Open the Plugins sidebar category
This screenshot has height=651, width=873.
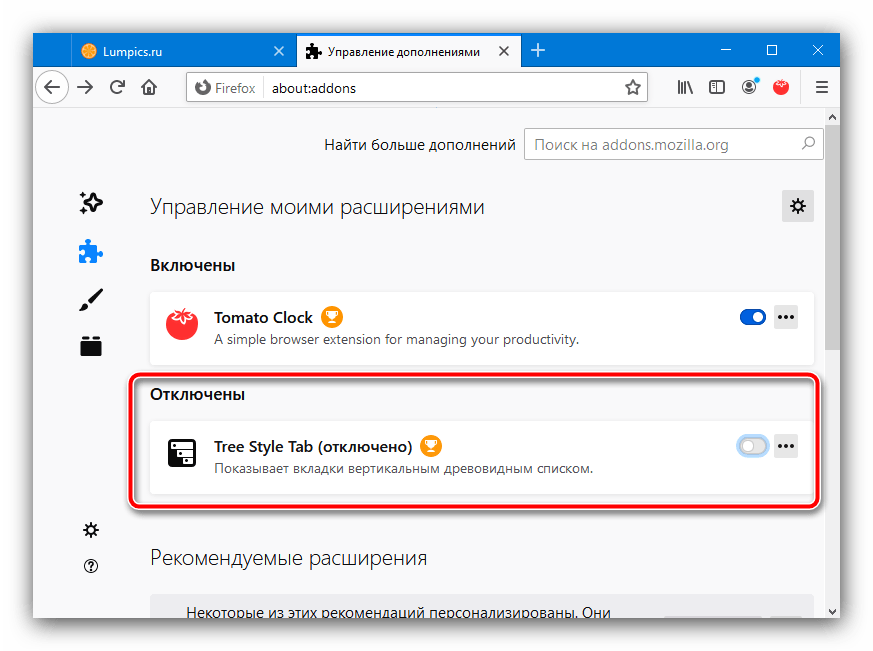click(91, 346)
